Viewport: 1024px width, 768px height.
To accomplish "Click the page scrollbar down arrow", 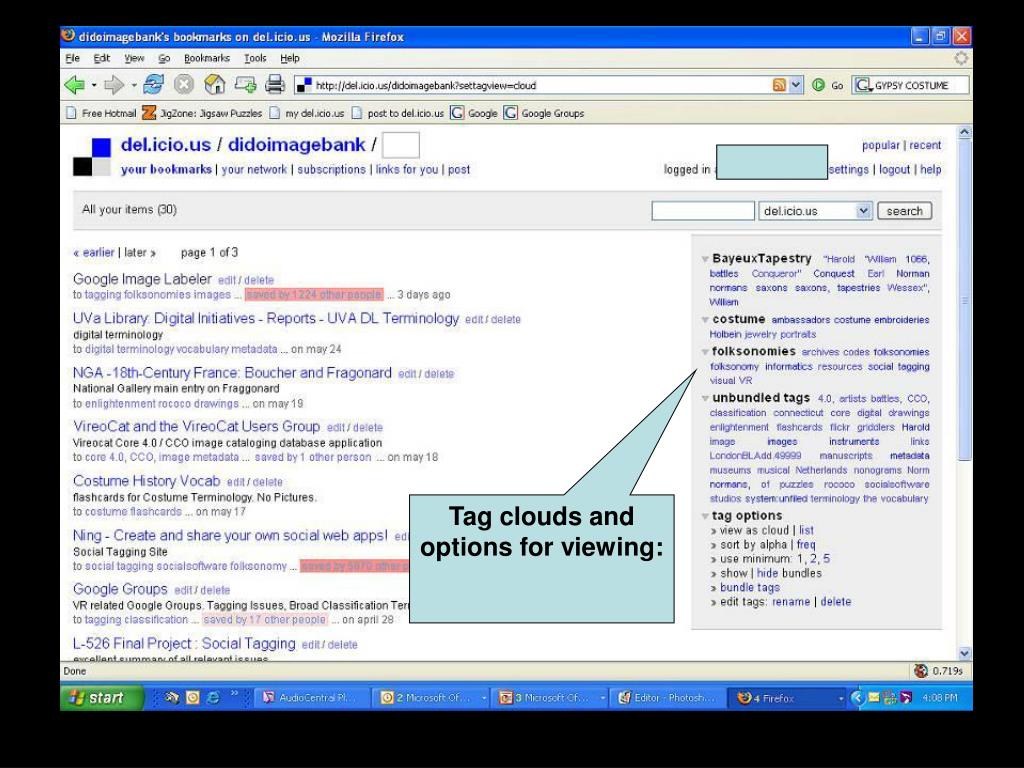I will pos(965,653).
